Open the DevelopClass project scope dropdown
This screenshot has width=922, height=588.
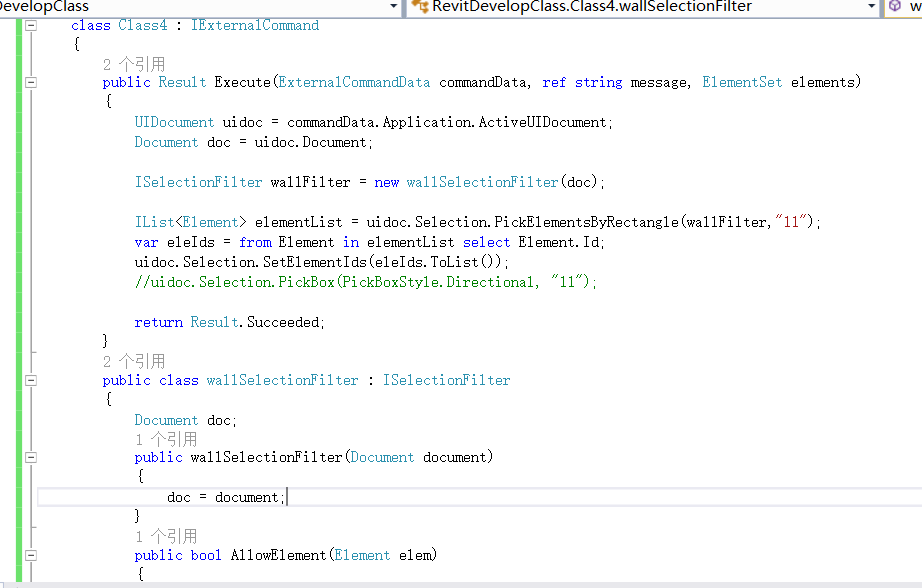(x=393, y=6)
